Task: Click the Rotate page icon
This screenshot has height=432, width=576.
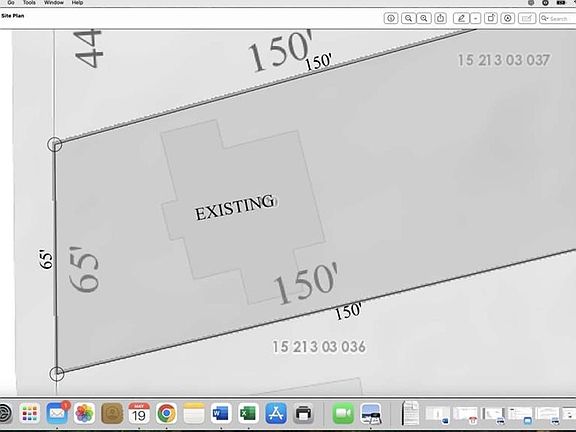Action: pyautogui.click(x=491, y=18)
